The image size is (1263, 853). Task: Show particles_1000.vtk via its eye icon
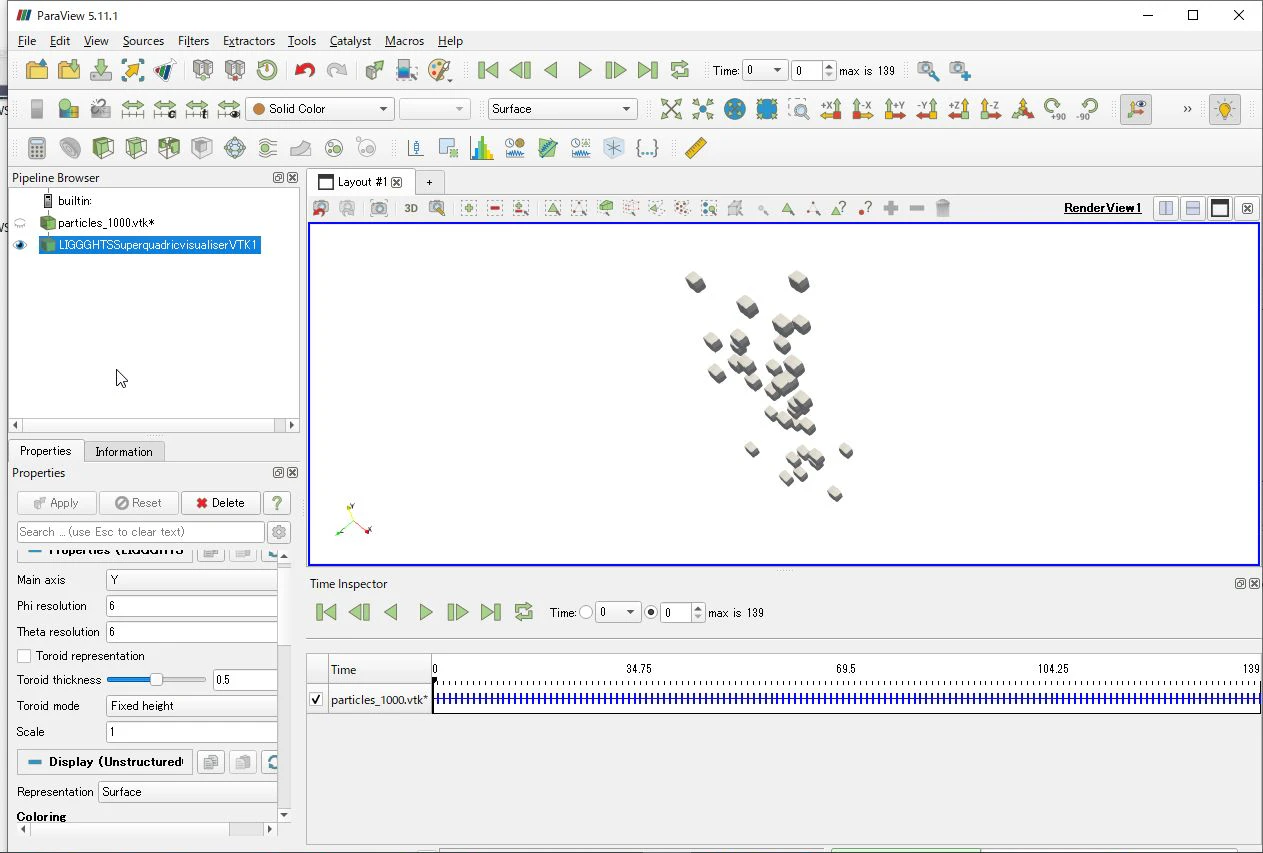20,223
